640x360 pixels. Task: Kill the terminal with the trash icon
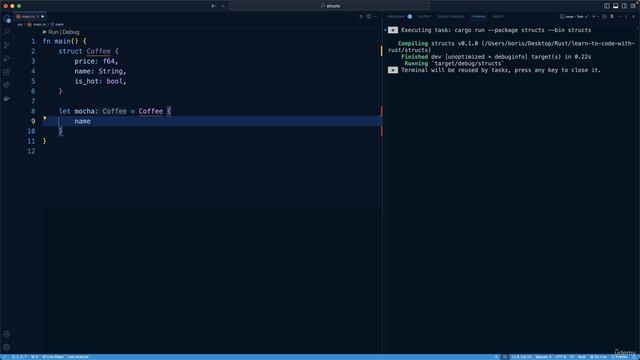[x=612, y=16]
